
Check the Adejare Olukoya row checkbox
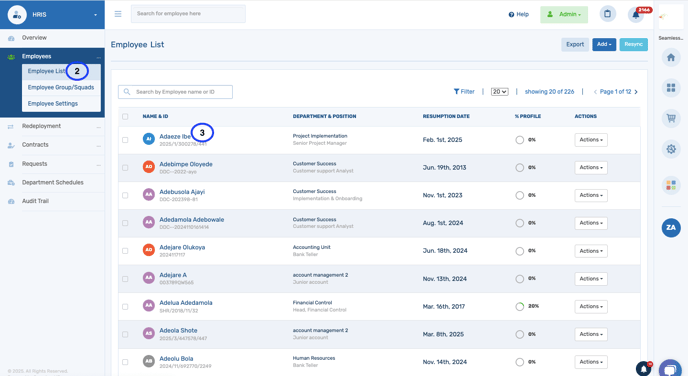click(125, 251)
